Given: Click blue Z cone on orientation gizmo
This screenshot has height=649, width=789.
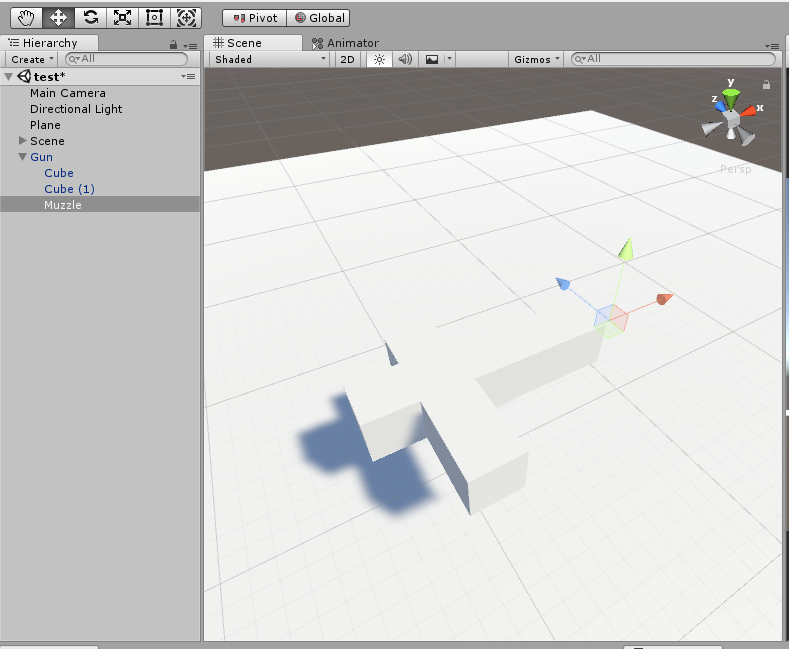Looking at the screenshot, I should click(x=721, y=106).
